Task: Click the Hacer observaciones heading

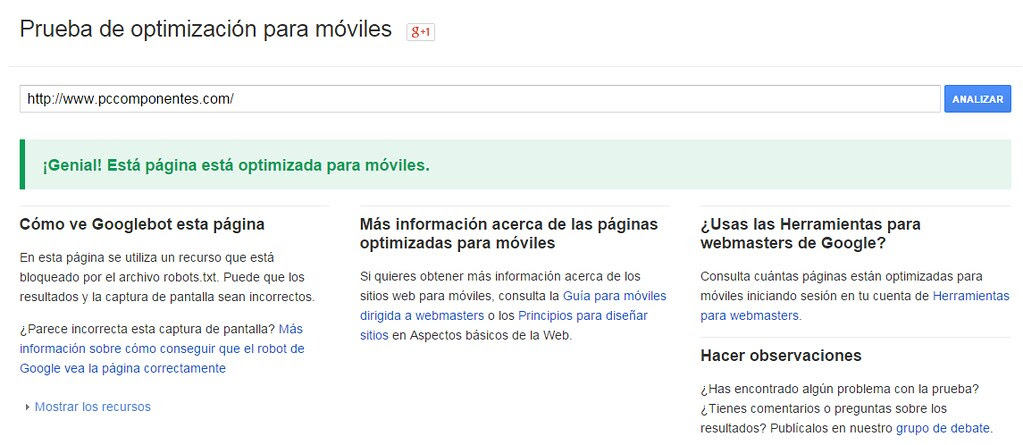Action: point(781,356)
